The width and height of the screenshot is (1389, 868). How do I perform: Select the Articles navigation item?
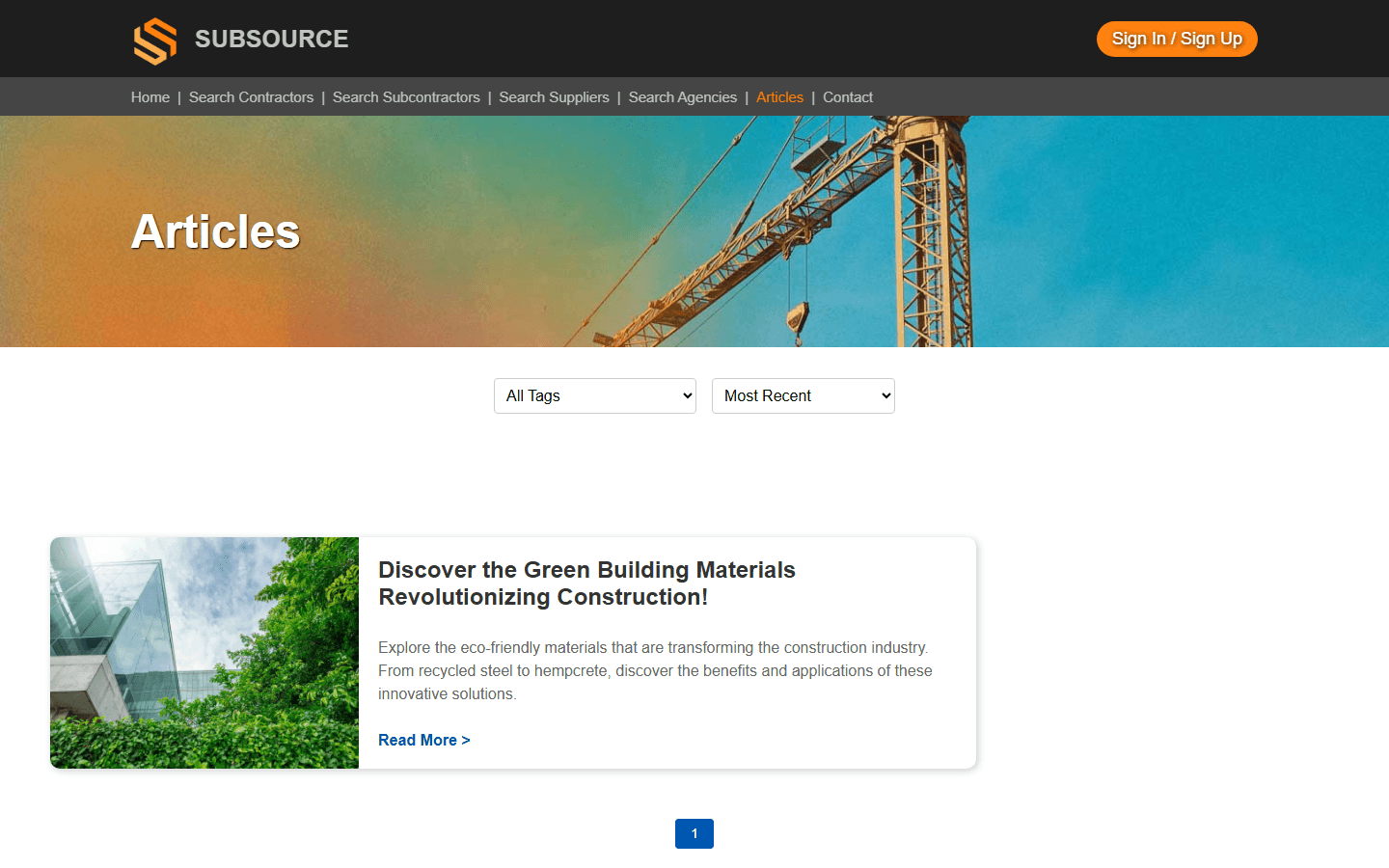click(x=779, y=96)
